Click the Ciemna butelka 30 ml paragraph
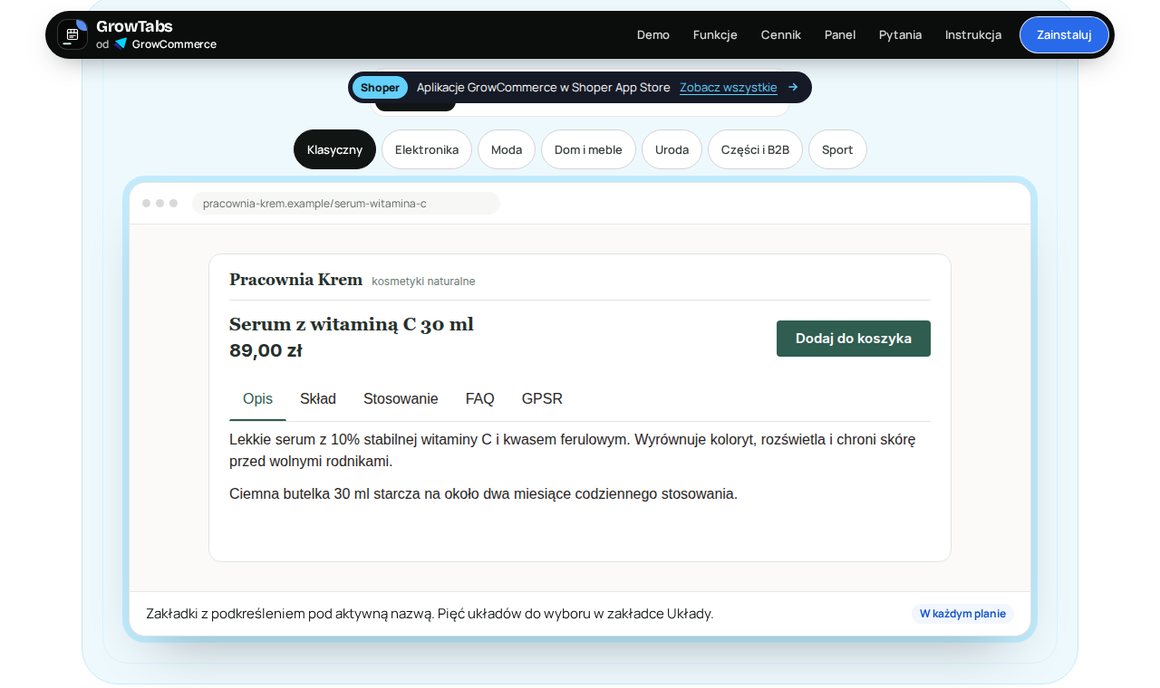Viewport: 1160px width, 688px height. point(483,493)
